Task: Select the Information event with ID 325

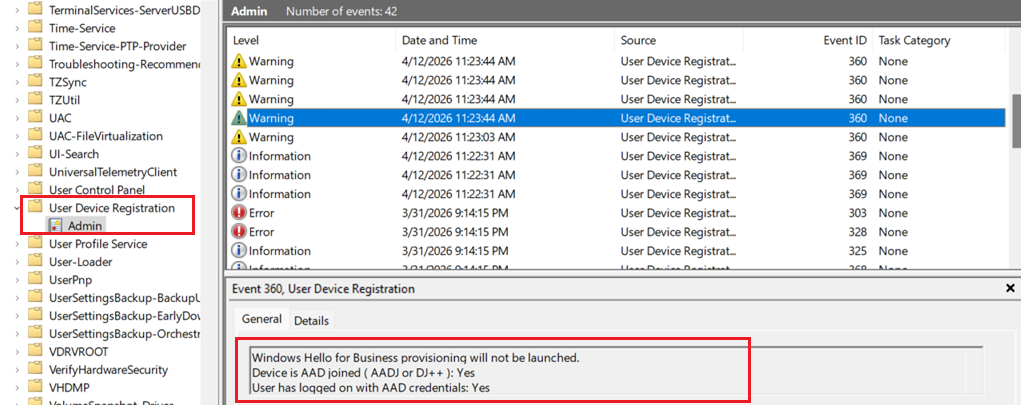Action: 619,251
